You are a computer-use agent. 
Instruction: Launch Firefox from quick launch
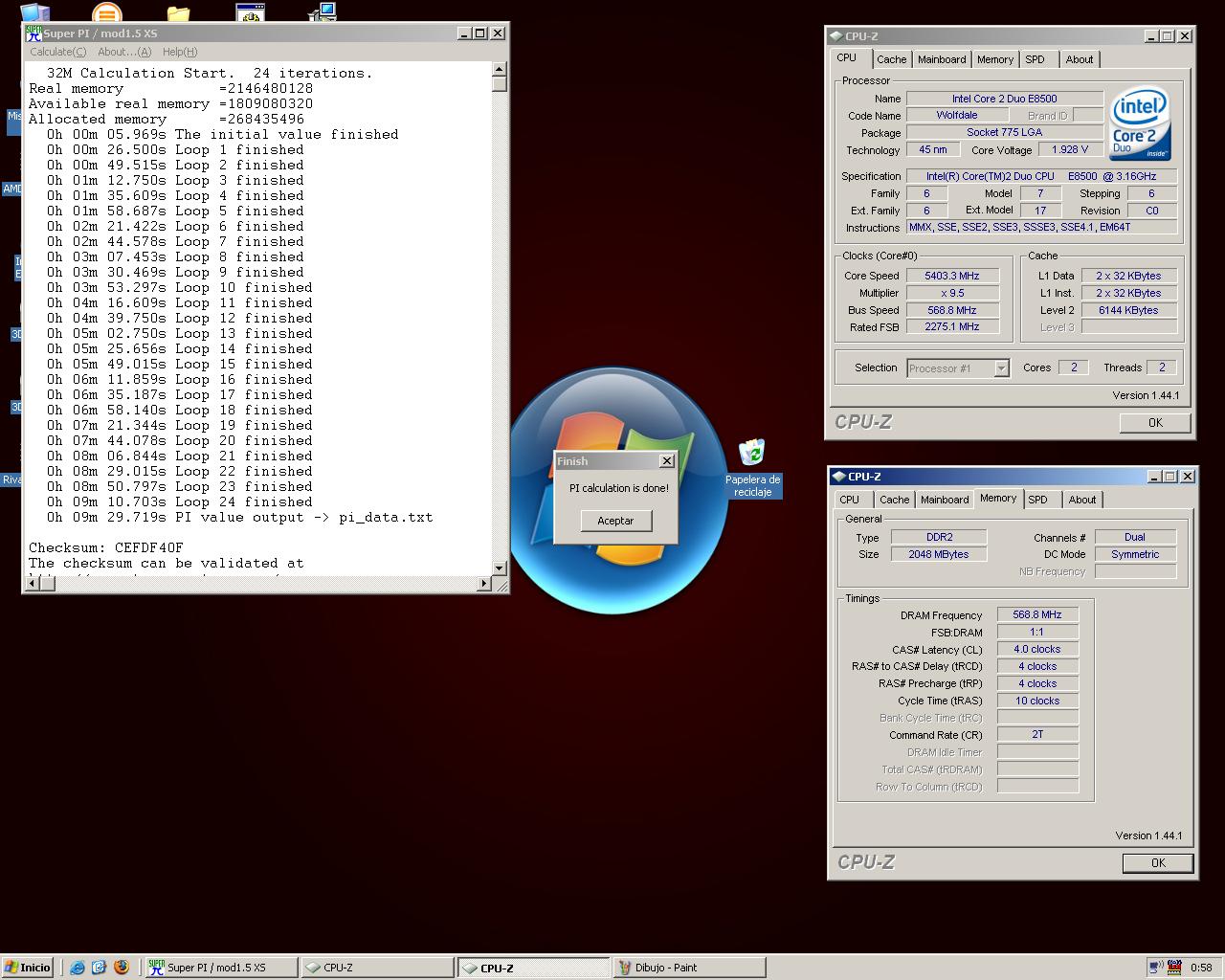[x=121, y=968]
